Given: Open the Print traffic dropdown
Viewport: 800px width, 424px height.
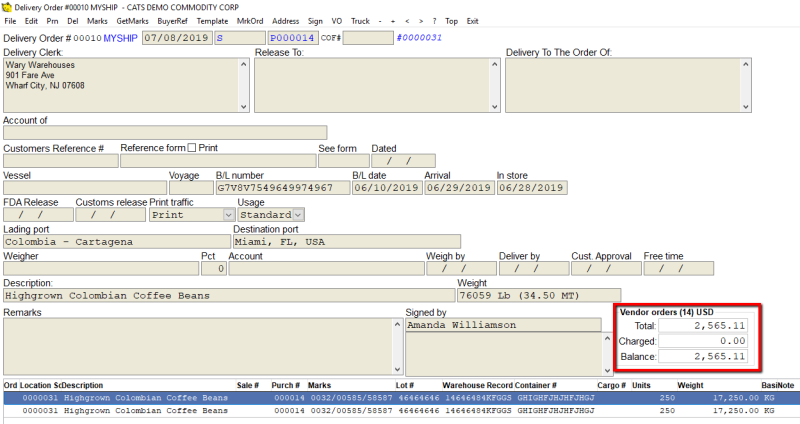Looking at the screenshot, I should point(229,215).
